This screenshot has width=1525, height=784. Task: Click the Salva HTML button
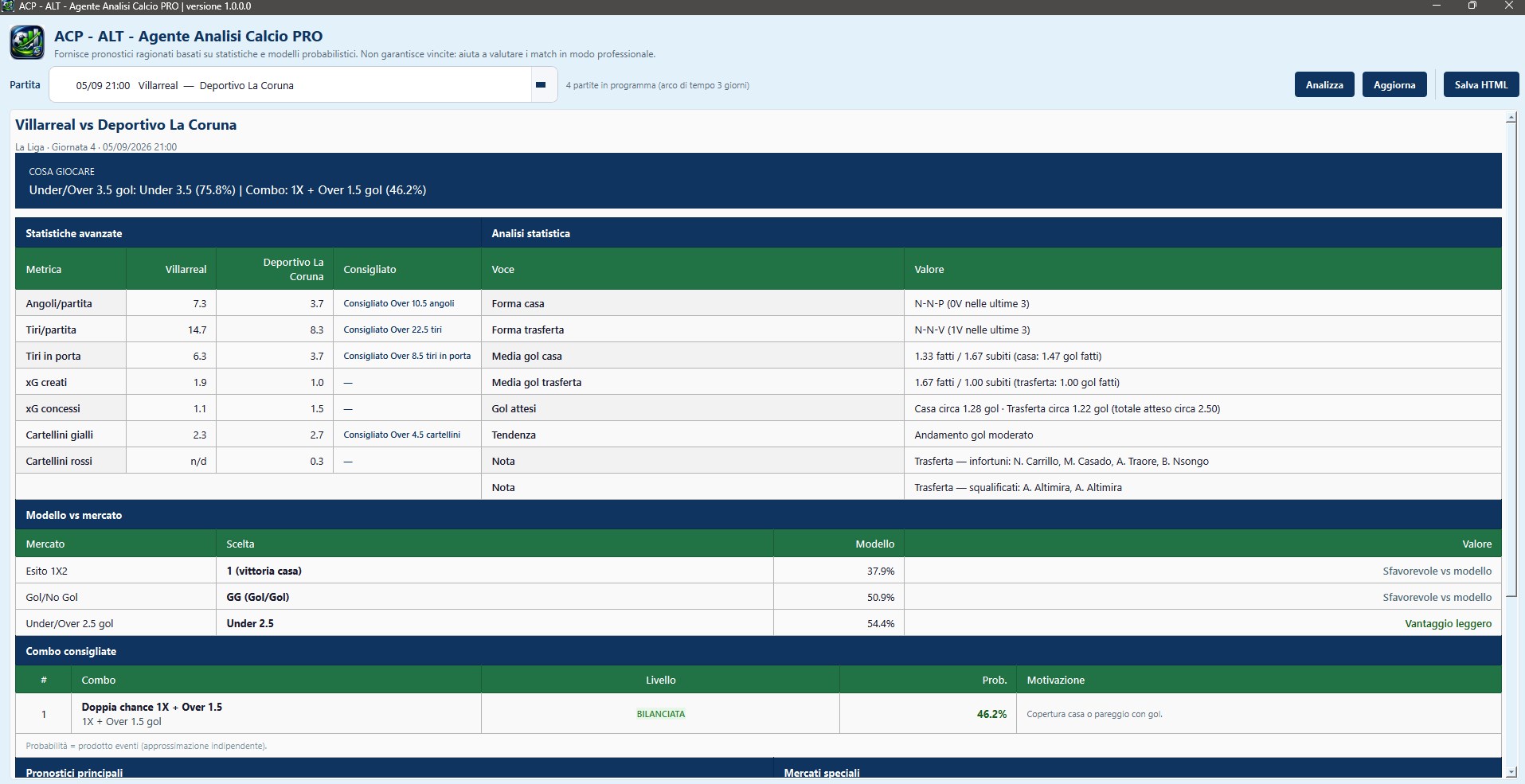(1481, 85)
